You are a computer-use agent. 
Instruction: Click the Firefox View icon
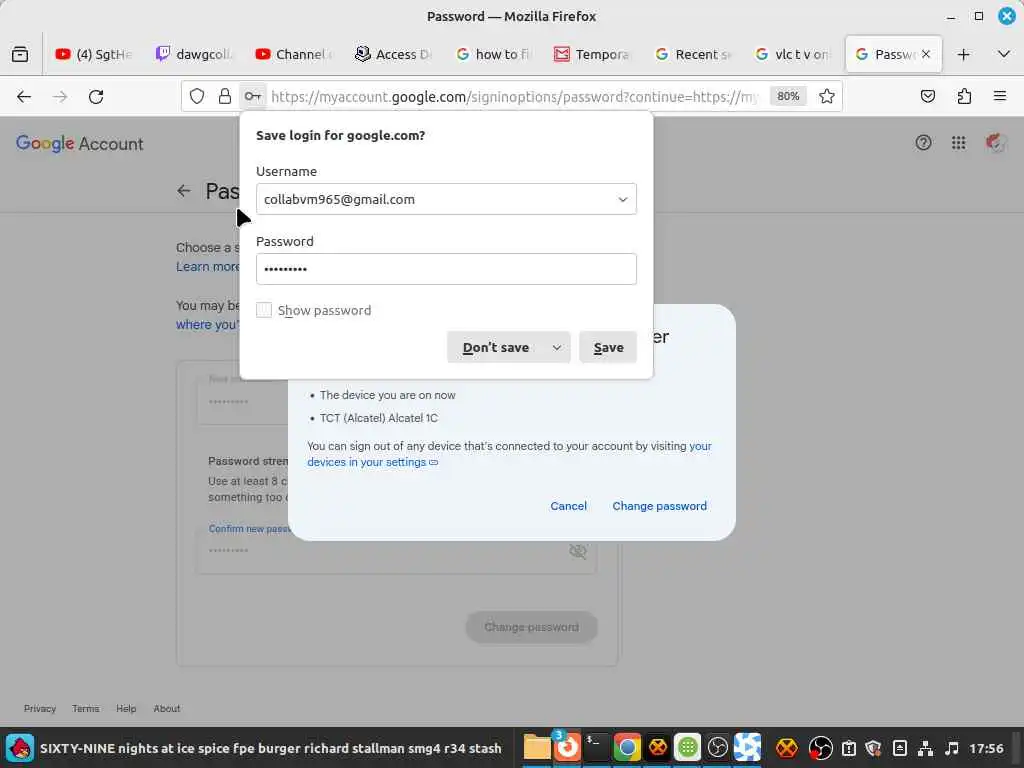(x=20, y=54)
